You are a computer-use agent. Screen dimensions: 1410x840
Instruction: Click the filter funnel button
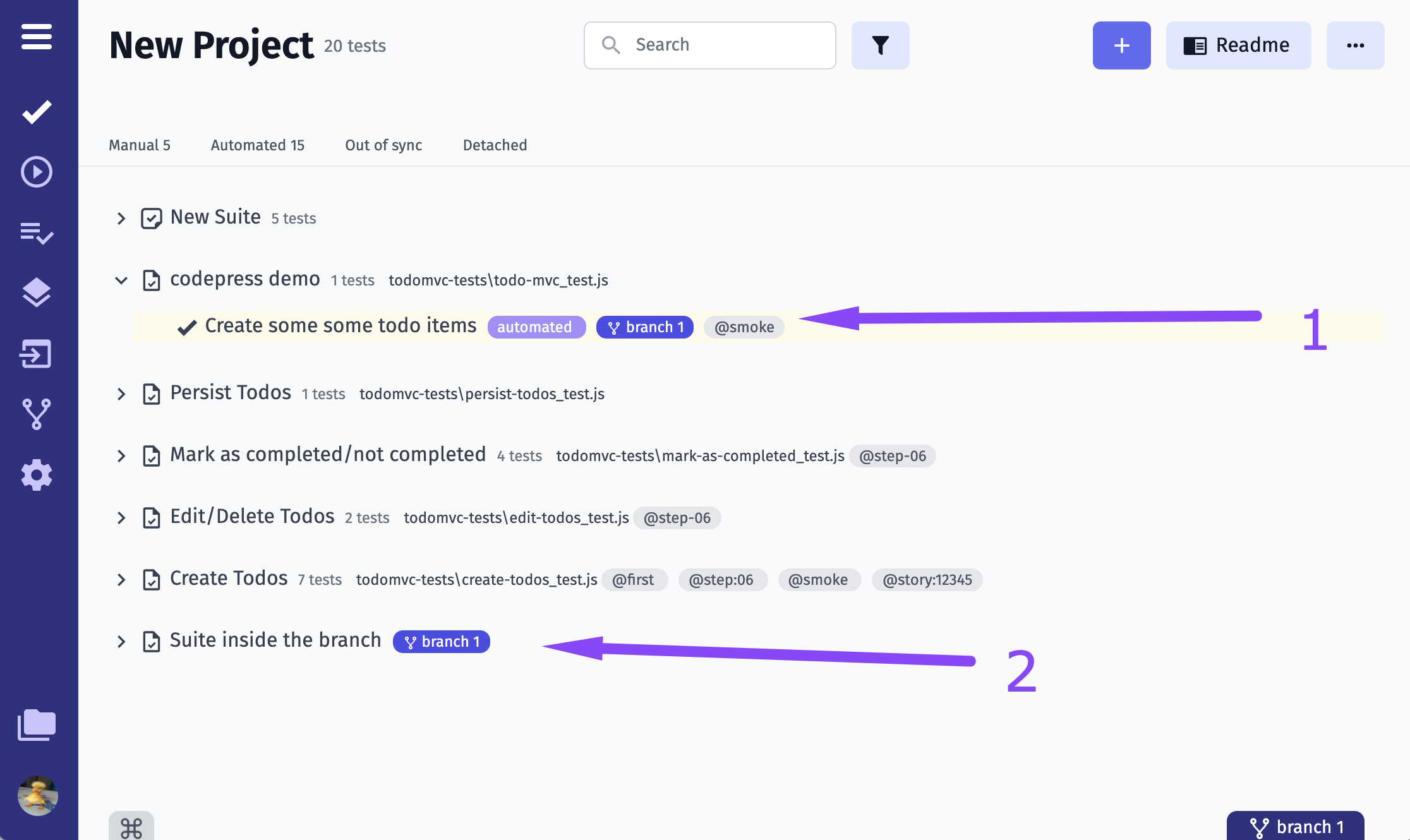tap(880, 45)
